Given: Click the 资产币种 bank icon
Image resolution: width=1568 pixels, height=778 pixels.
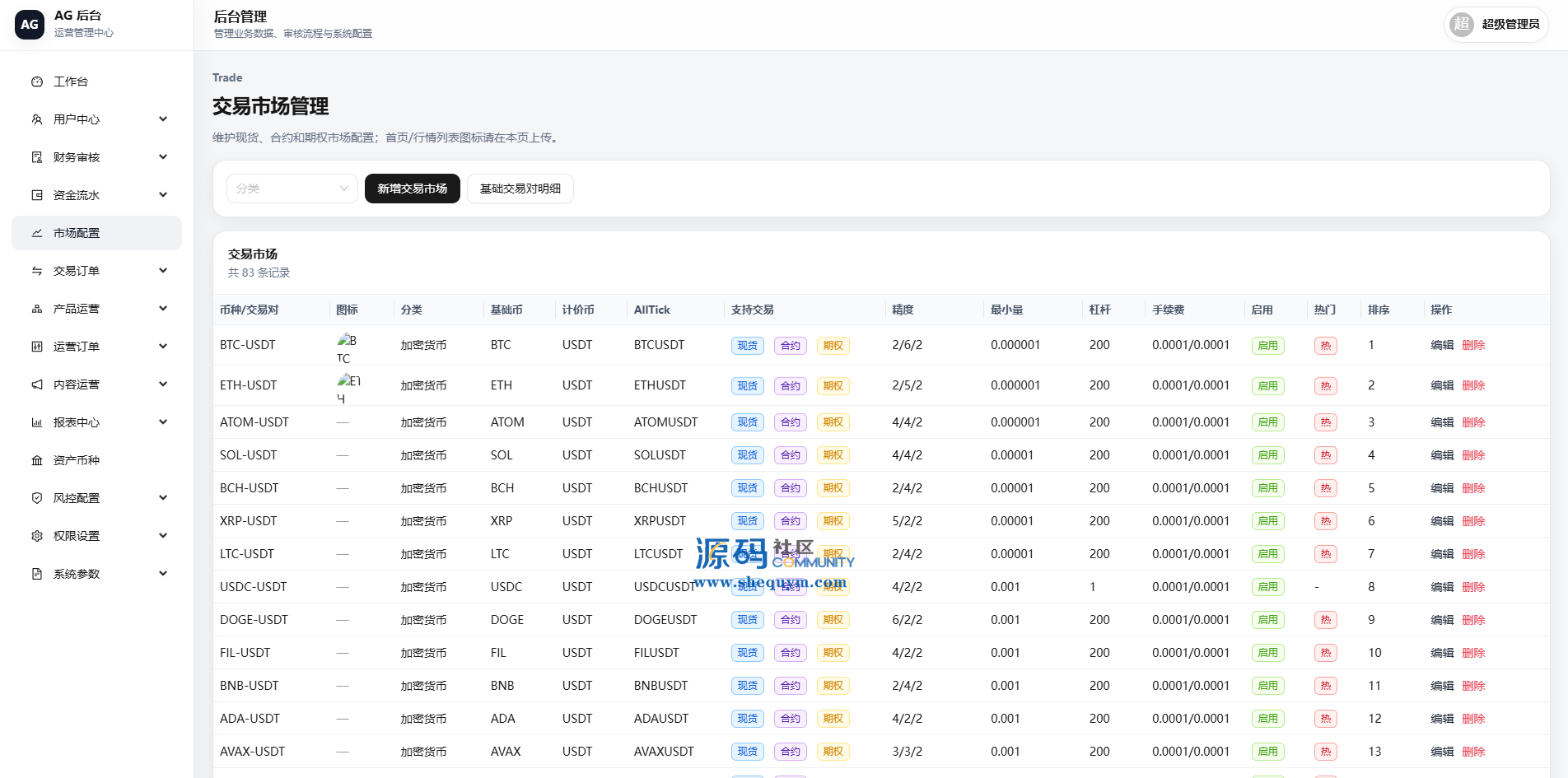Looking at the screenshot, I should (37, 460).
